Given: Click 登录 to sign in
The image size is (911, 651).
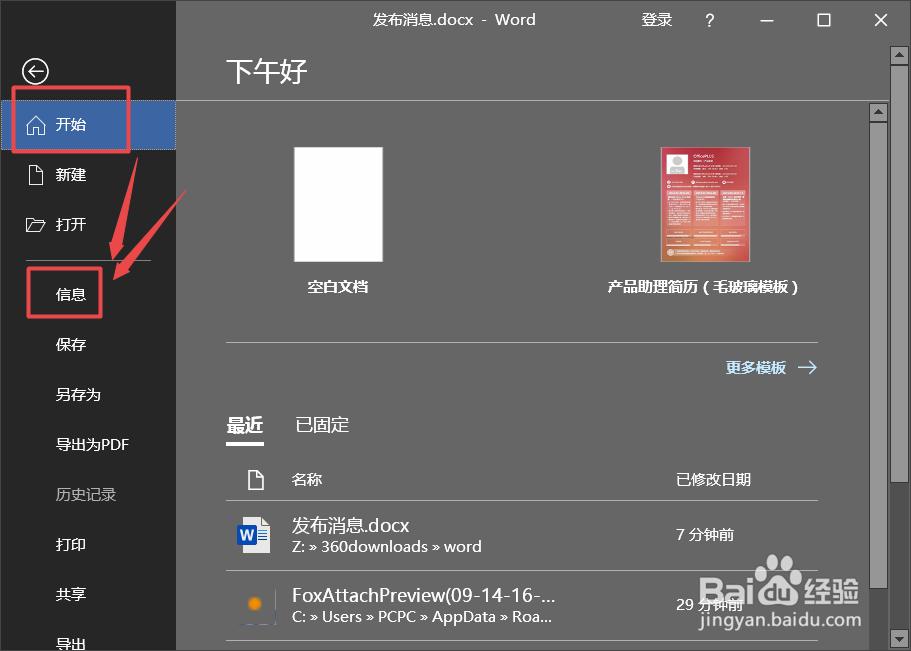Looking at the screenshot, I should tap(657, 19).
